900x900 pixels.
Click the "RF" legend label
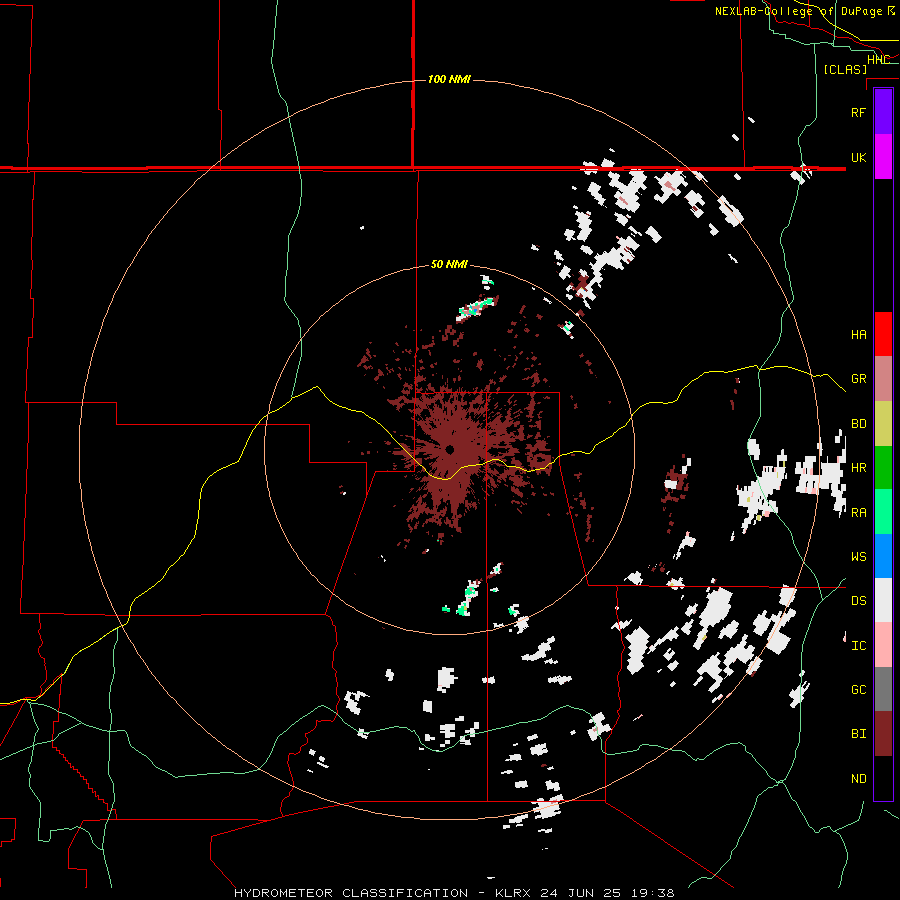[859, 112]
